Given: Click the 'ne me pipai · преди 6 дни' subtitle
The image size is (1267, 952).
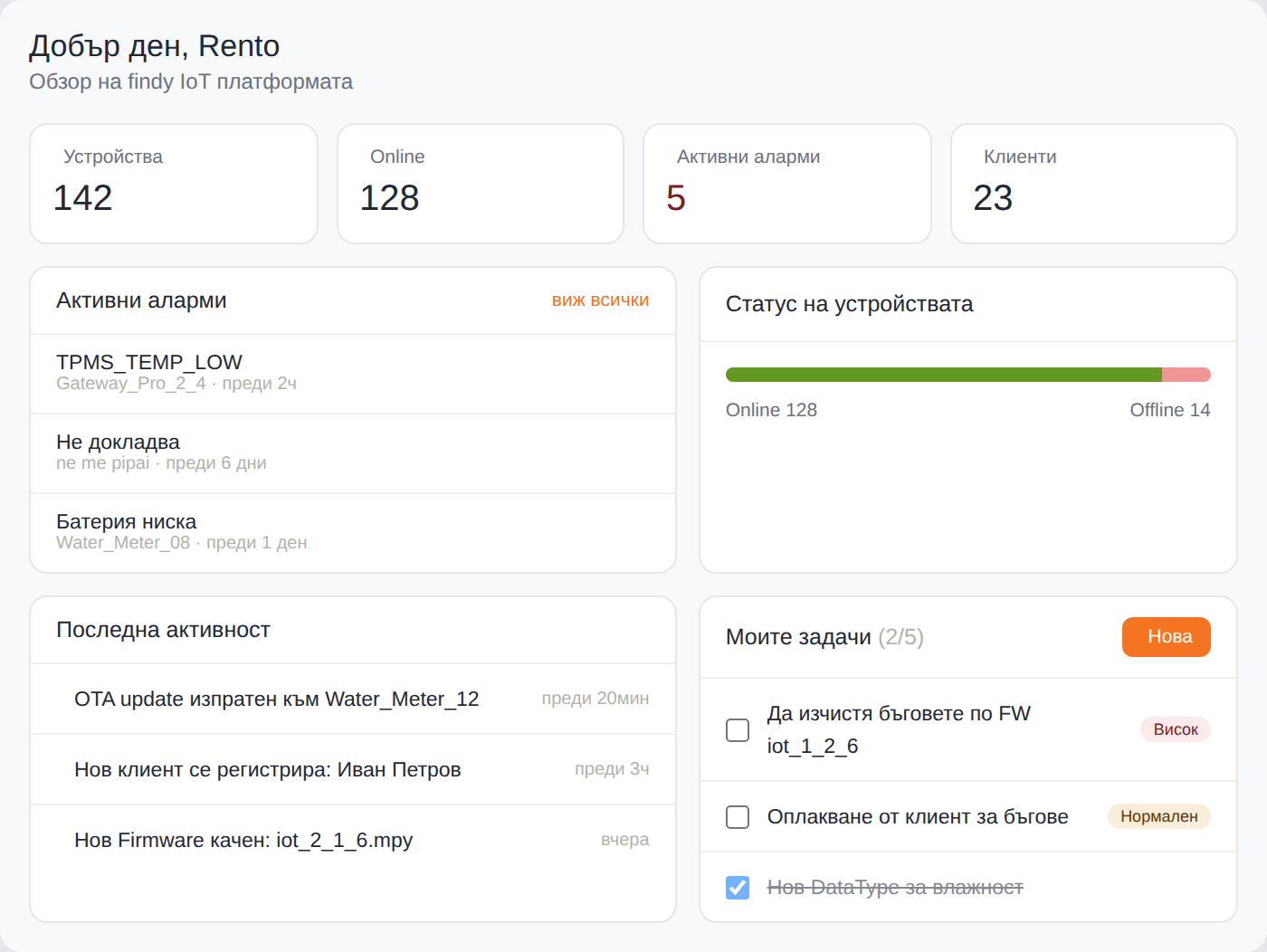Looking at the screenshot, I should click(x=161, y=463).
